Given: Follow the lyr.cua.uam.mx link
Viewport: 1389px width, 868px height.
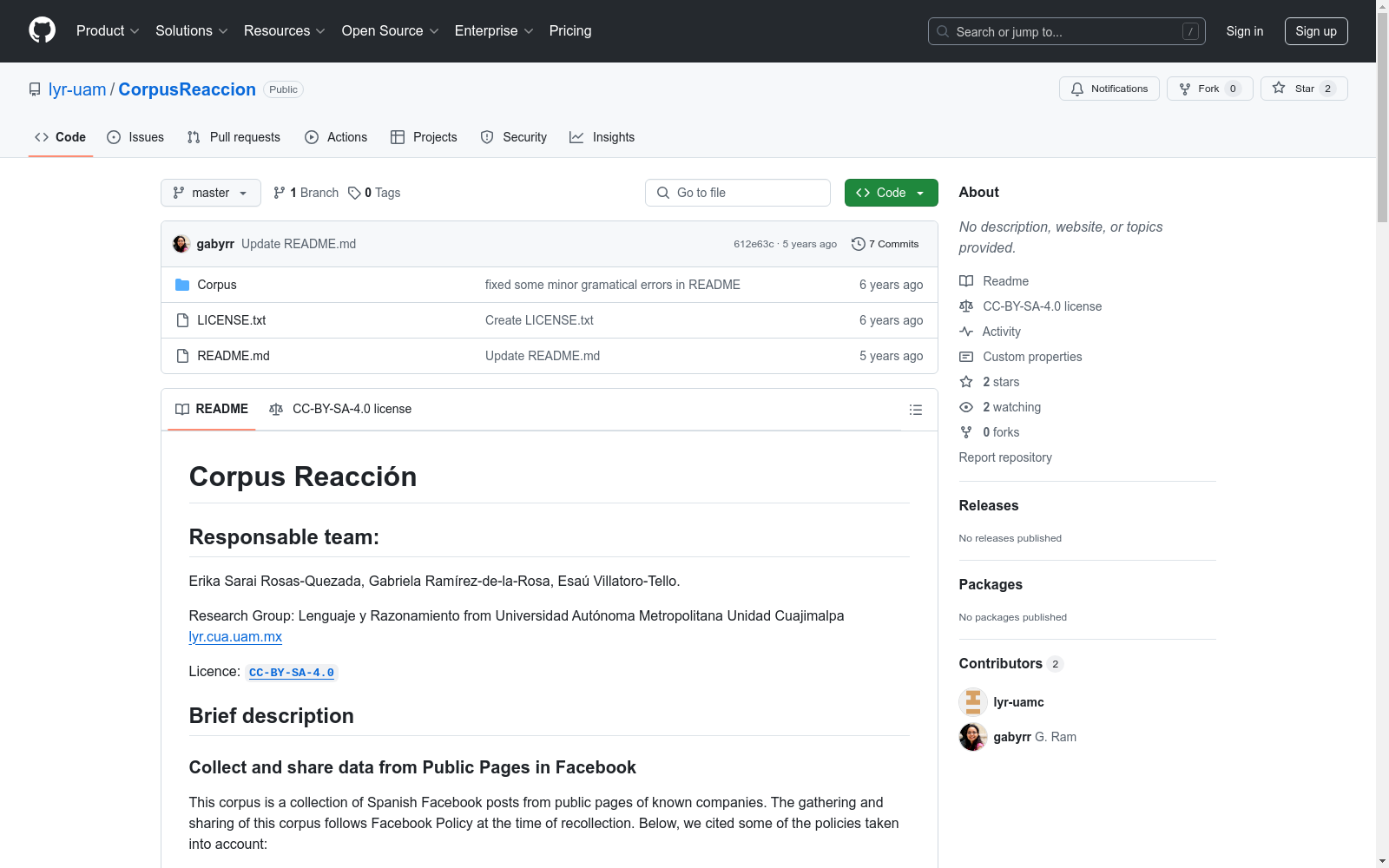Looking at the screenshot, I should pos(235,636).
